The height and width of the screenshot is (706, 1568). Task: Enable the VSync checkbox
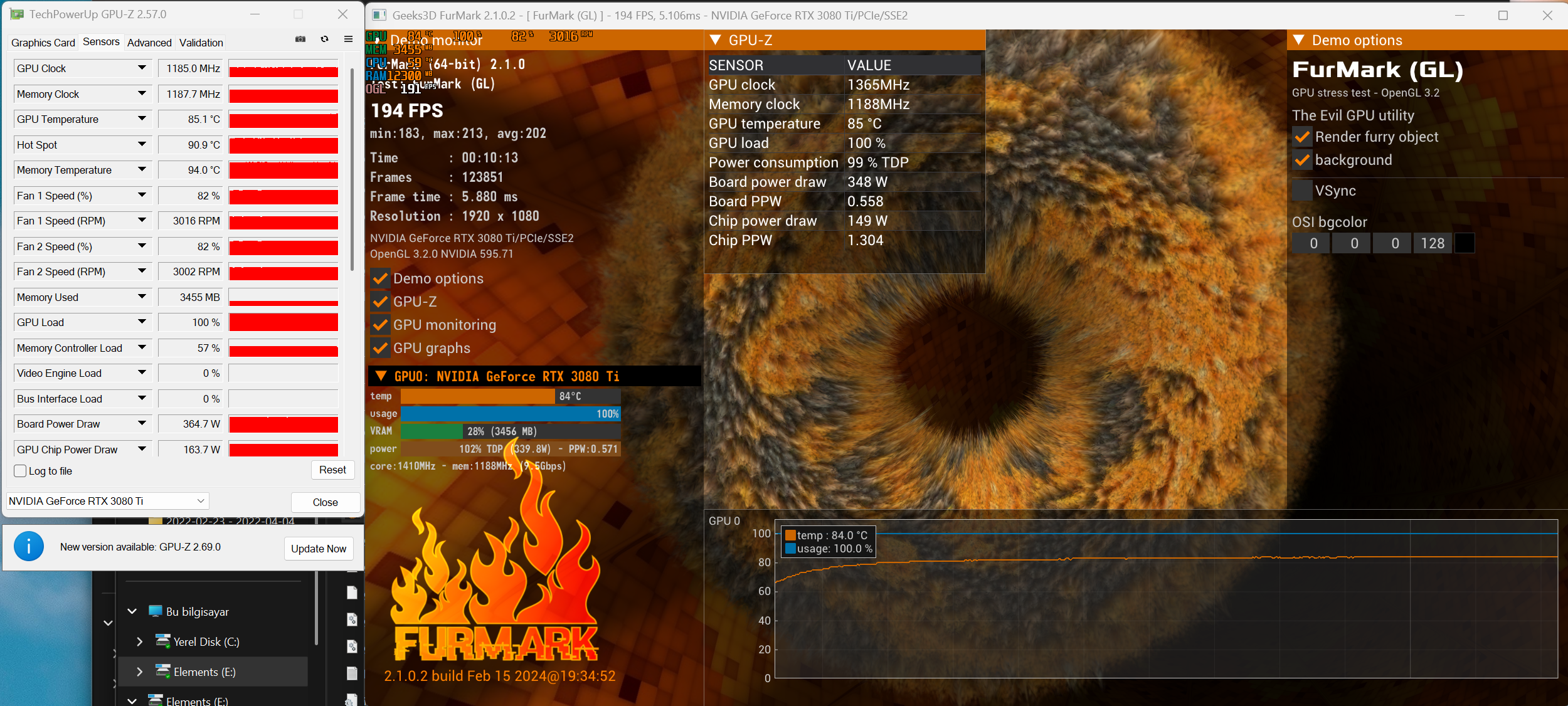point(1302,191)
